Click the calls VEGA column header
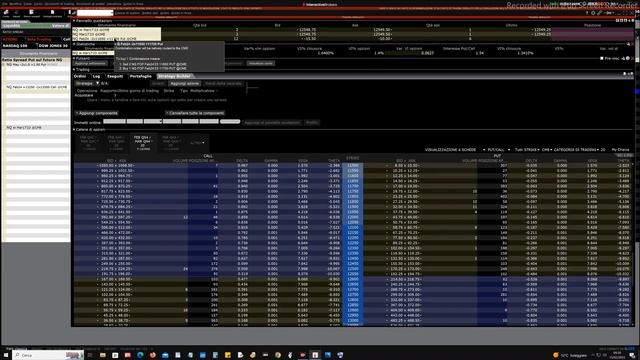 (x=302, y=160)
